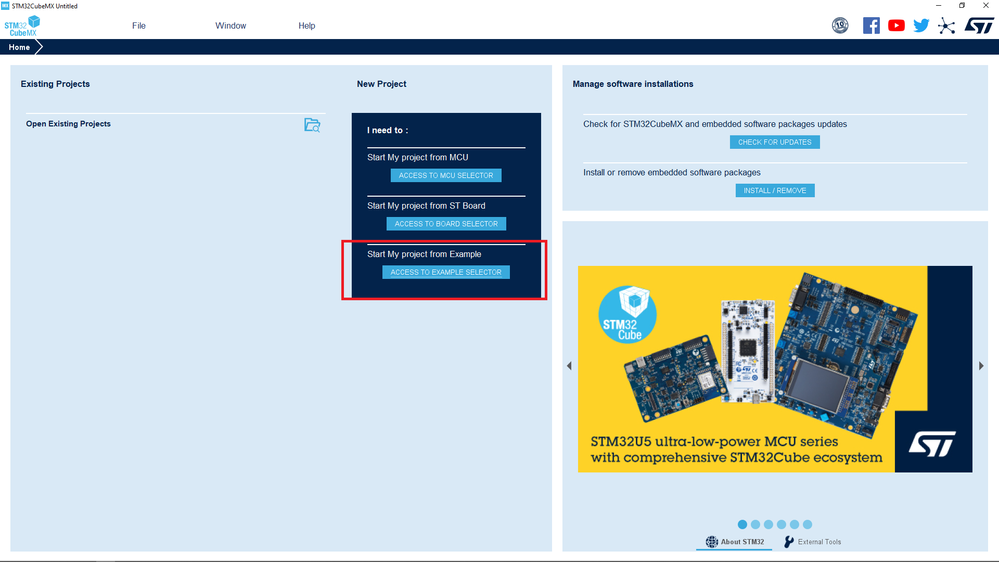The width and height of the screenshot is (999, 576).
Task: Restore down the STM32CubeMX window
Action: click(962, 6)
